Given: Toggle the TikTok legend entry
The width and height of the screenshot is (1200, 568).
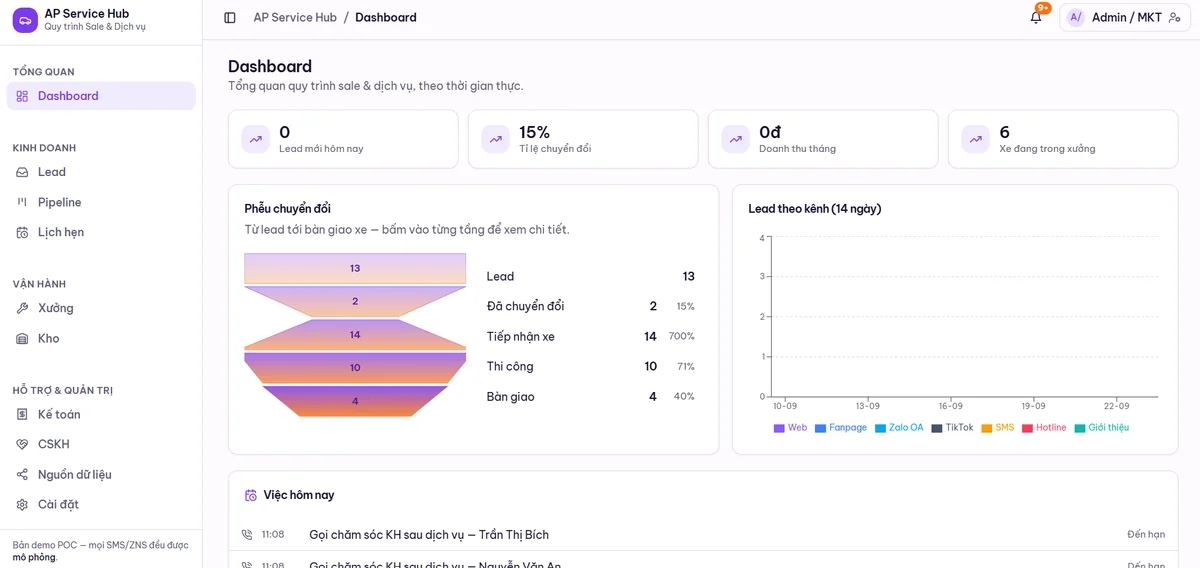Looking at the screenshot, I should pyautogui.click(x=952, y=428).
